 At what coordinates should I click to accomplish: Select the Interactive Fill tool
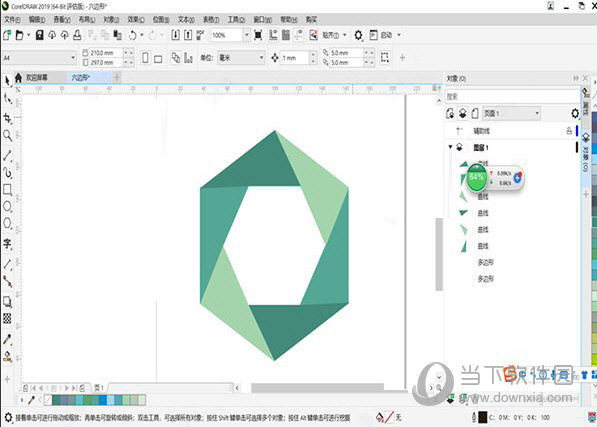pyautogui.click(x=7, y=357)
